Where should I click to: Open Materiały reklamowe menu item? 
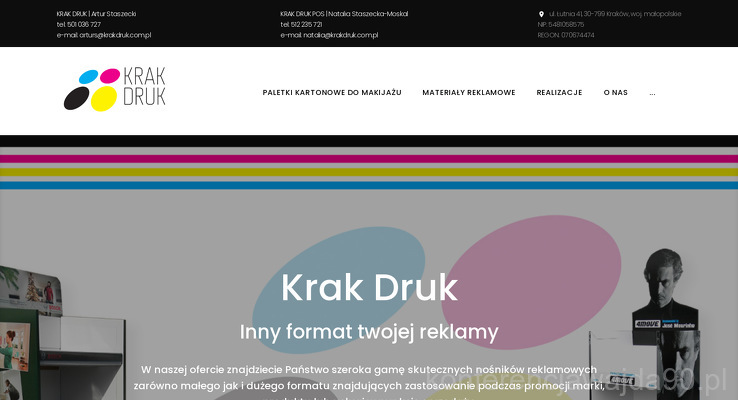[469, 93]
